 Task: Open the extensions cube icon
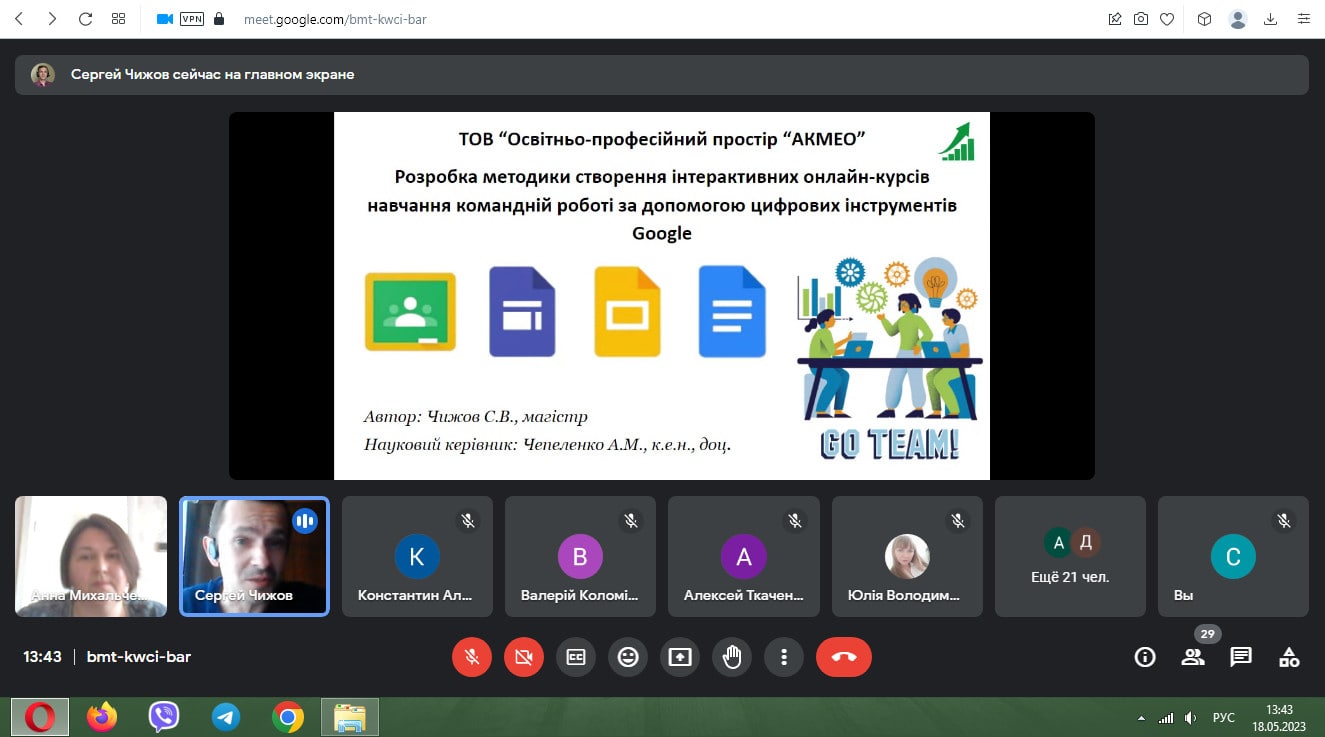pos(1205,19)
